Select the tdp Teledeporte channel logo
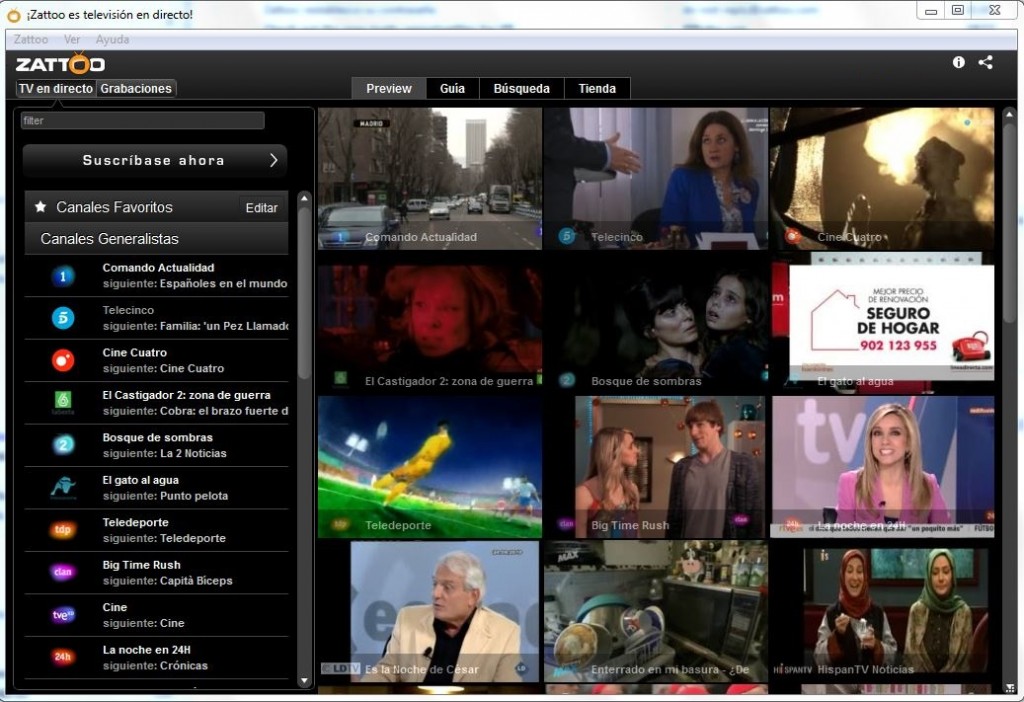1024x702 pixels. pyautogui.click(x=63, y=530)
